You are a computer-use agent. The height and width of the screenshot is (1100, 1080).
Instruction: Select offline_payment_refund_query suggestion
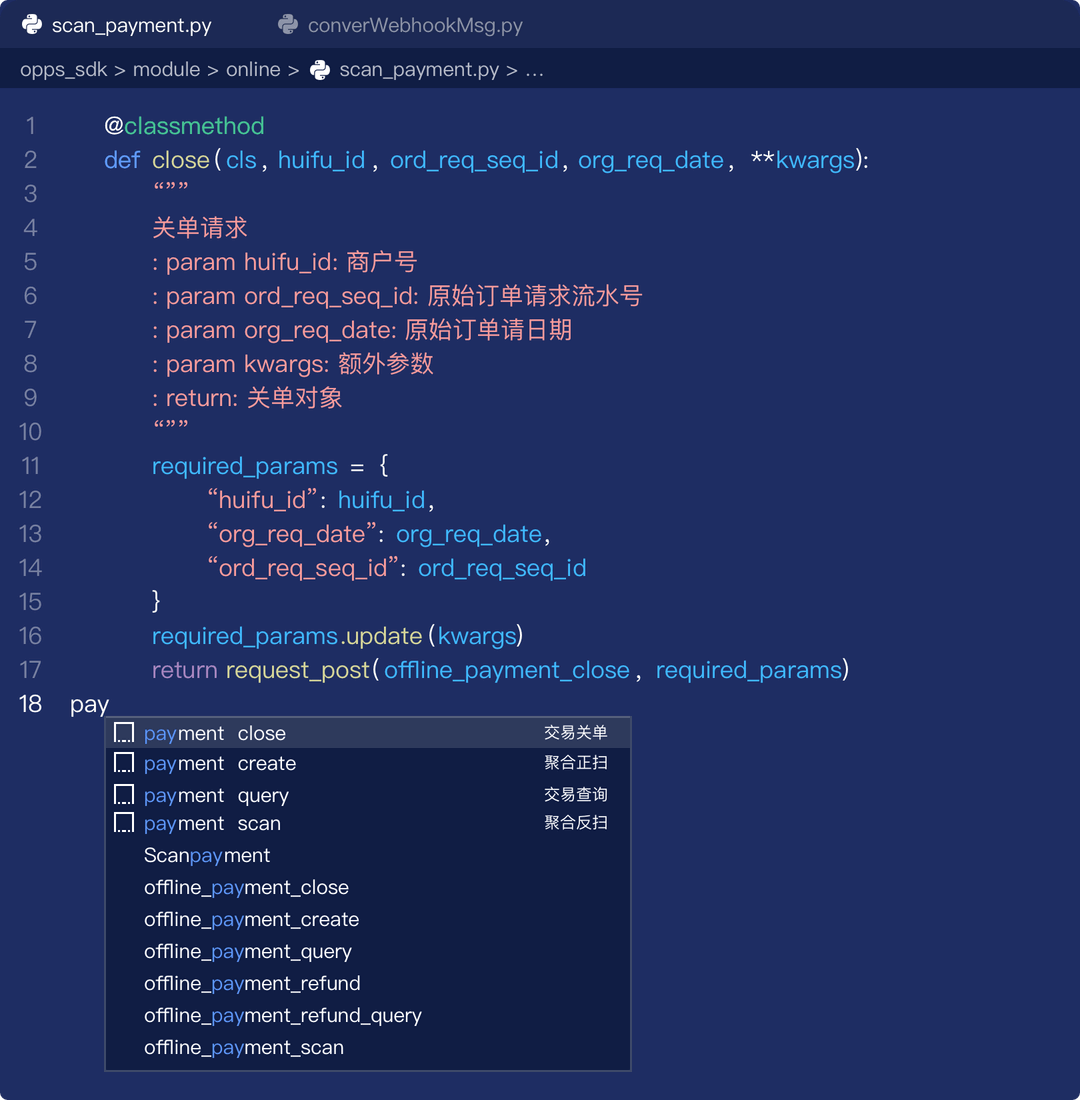283,1015
